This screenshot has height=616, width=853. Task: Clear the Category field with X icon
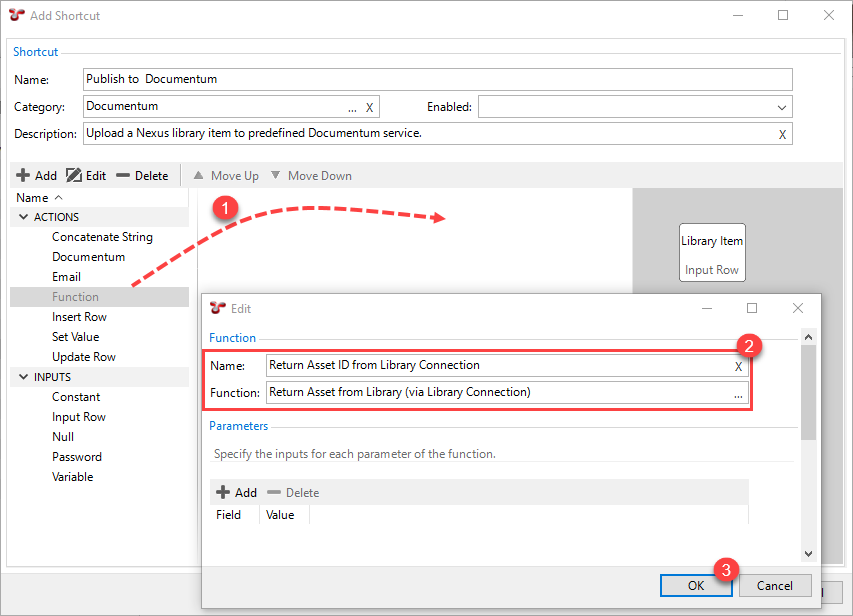tap(369, 107)
